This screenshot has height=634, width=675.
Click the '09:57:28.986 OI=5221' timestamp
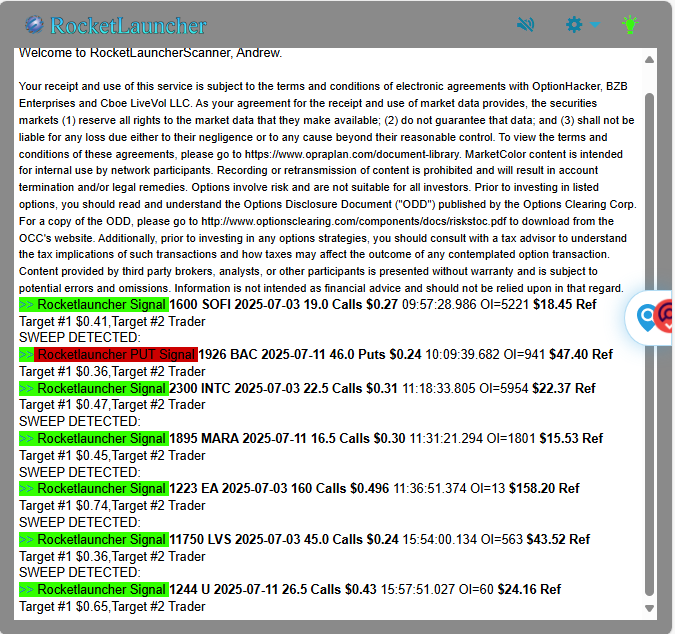coord(465,304)
